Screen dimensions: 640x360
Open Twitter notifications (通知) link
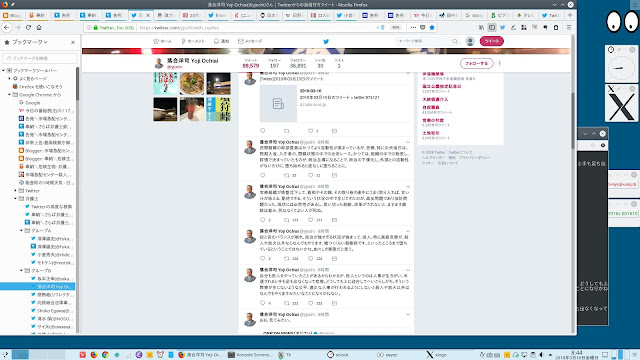coord(221,41)
